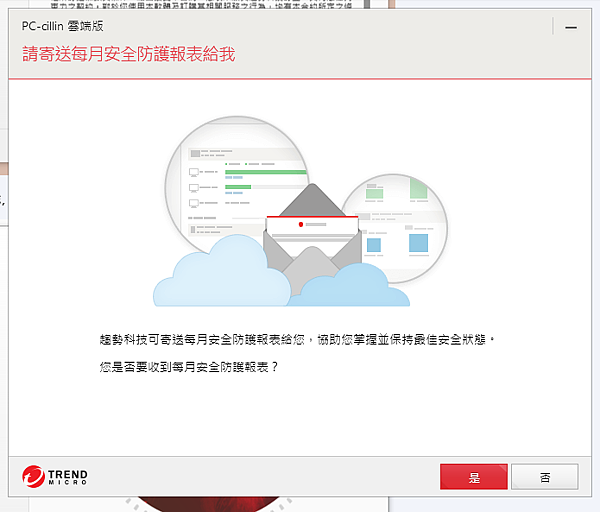Minimize the PC-cillin dialog window
This screenshot has height=512, width=600.
click(x=571, y=27)
